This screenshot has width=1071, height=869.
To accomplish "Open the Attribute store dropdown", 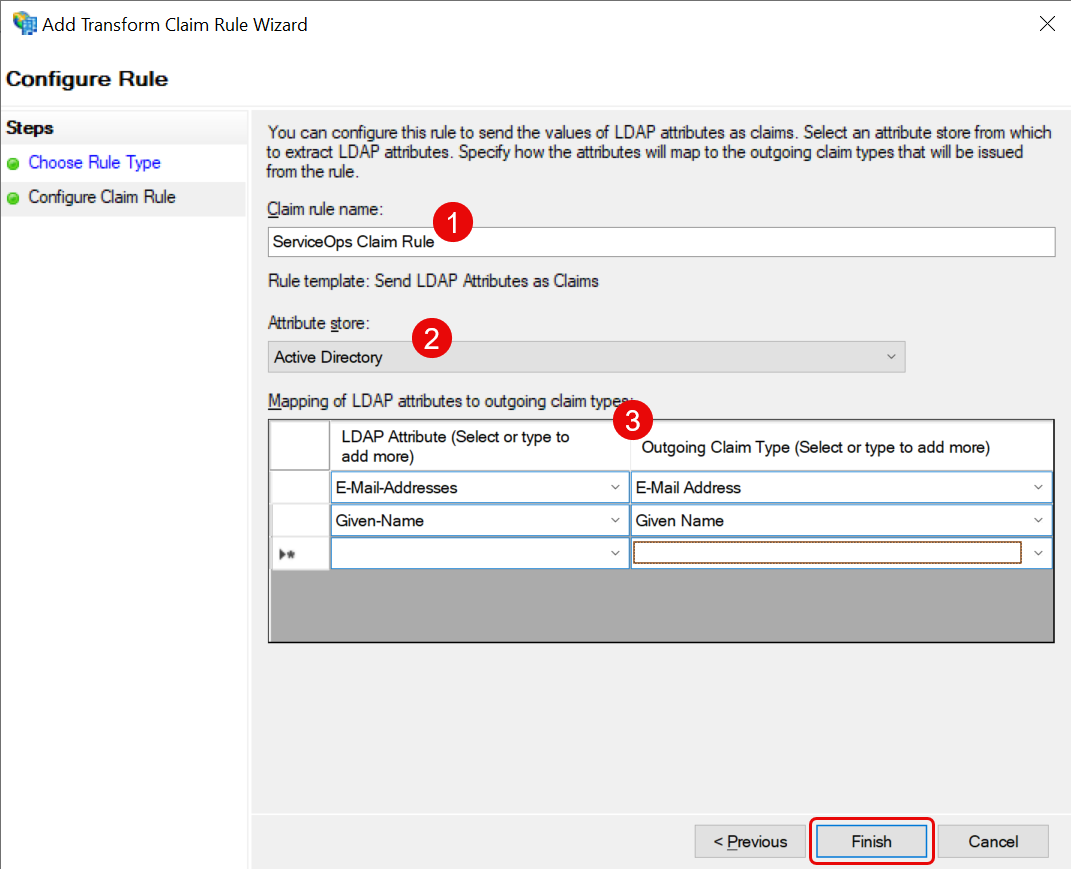I will (x=586, y=357).
